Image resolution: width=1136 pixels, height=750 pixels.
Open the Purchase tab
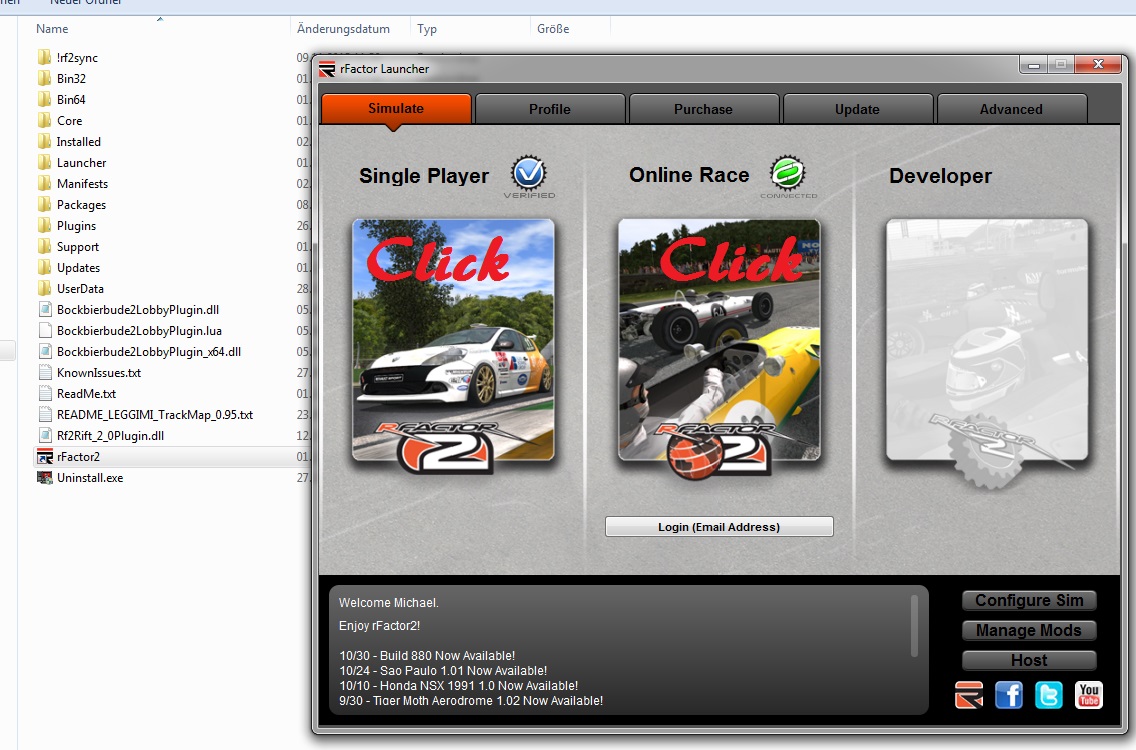coord(703,109)
